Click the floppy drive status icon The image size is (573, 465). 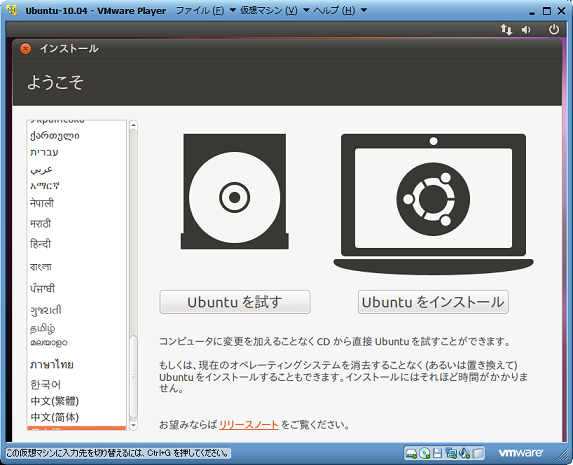437,453
